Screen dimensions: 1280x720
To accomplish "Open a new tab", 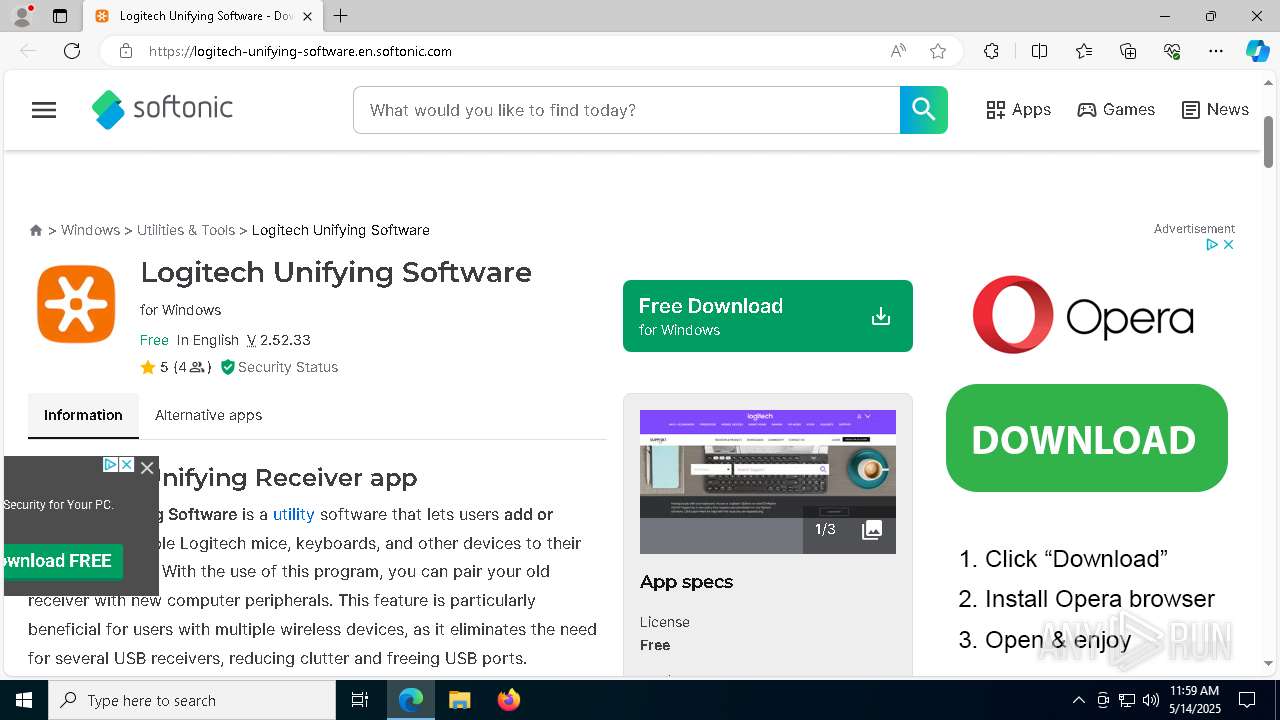I will [341, 16].
